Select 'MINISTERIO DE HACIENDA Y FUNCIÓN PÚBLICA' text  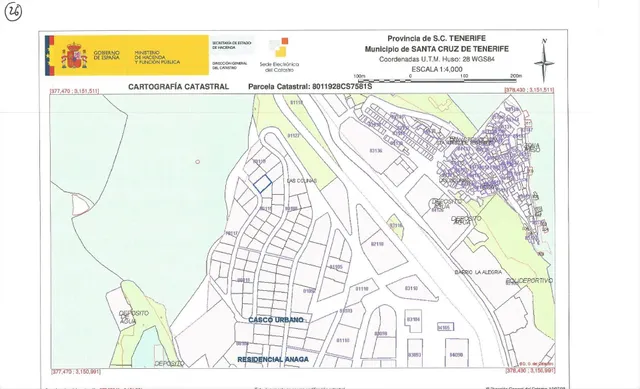157,58
